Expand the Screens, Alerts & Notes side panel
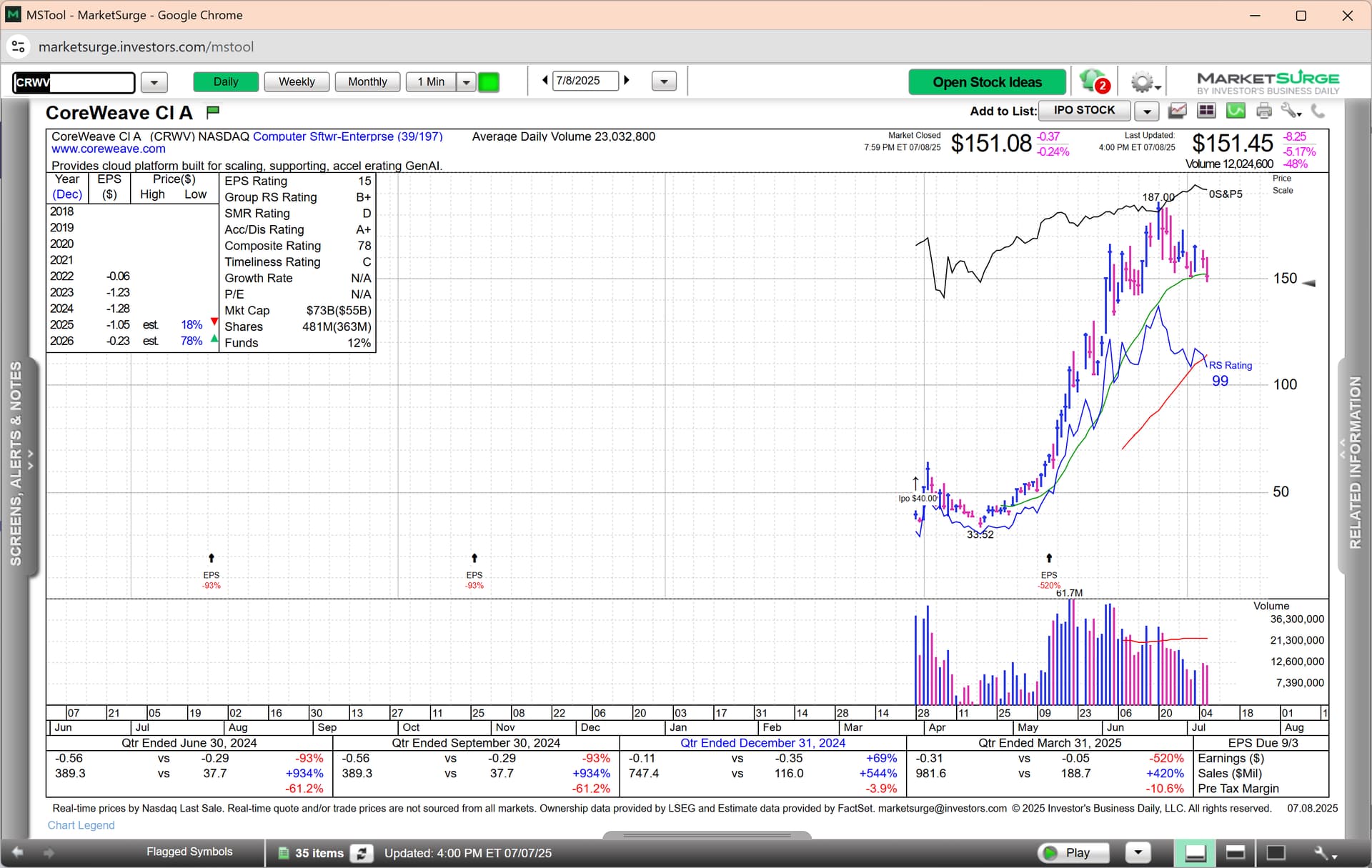 (x=19, y=464)
